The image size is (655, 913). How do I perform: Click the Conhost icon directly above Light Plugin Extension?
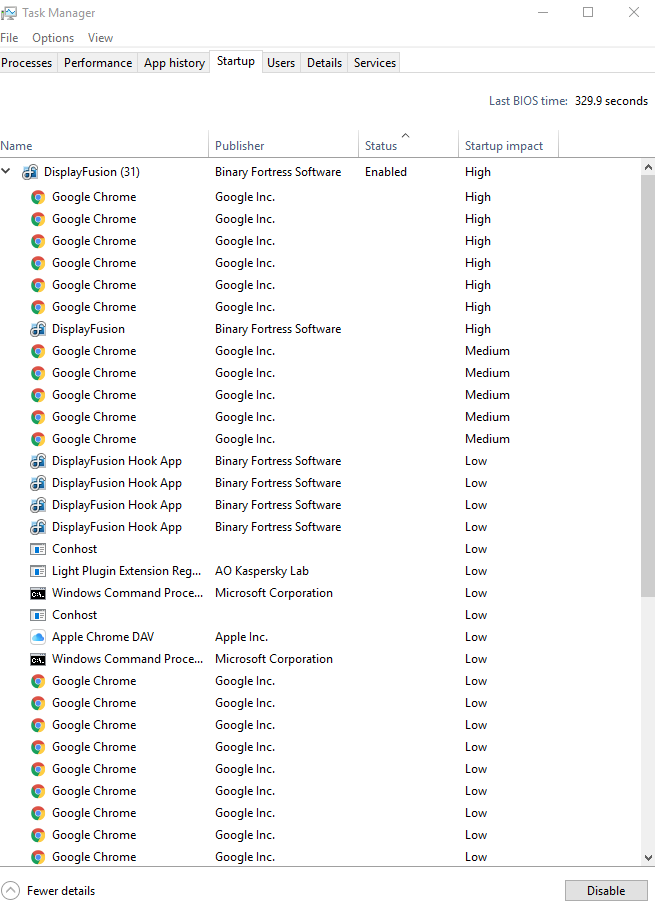coord(38,549)
